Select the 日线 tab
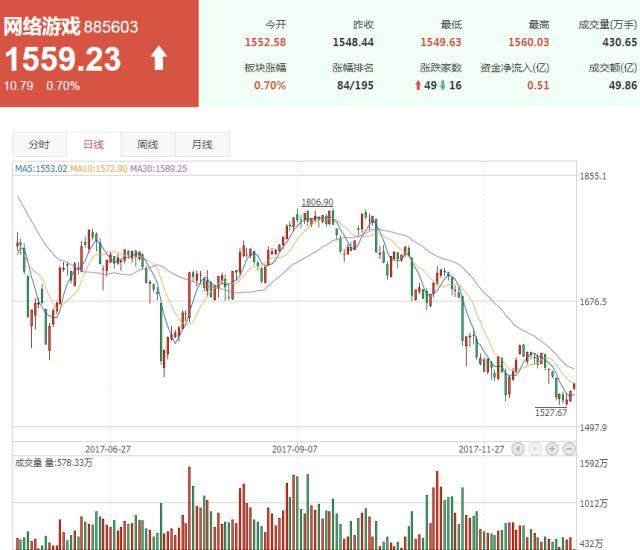The image size is (640, 550). pyautogui.click(x=93, y=144)
